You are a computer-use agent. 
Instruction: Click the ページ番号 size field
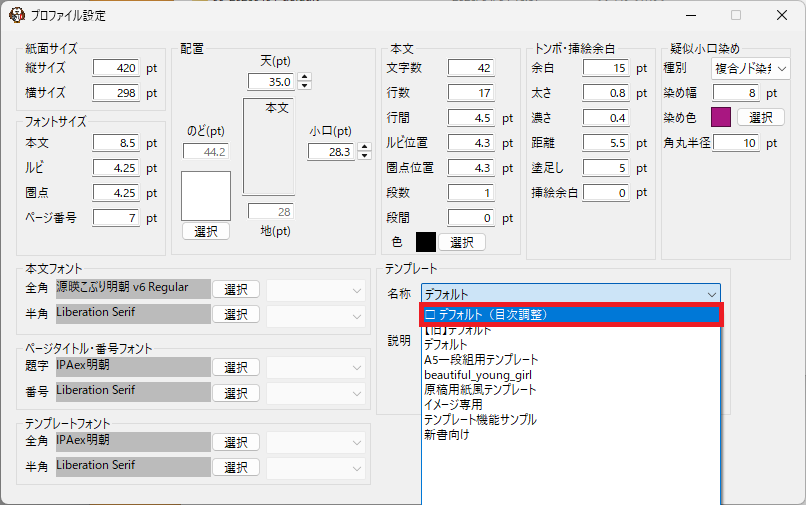pyautogui.click(x=116, y=218)
